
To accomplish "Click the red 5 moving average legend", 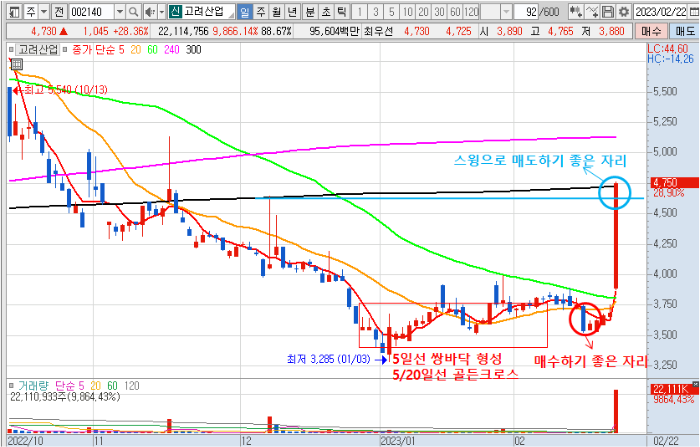I will tap(121, 50).
